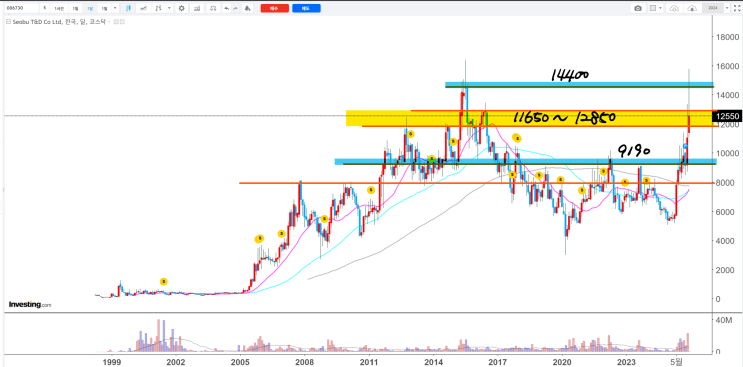Expand the dropdown beside the 2024 label
Screen dimensions: 743x367
[x=727, y=8]
